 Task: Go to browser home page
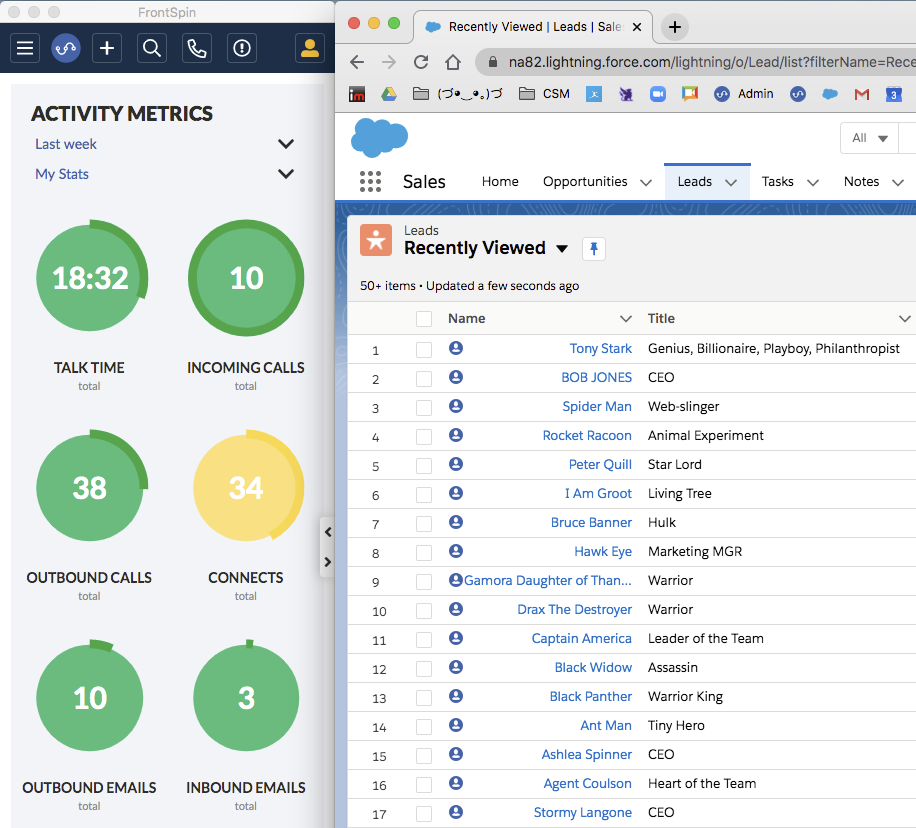point(453,62)
